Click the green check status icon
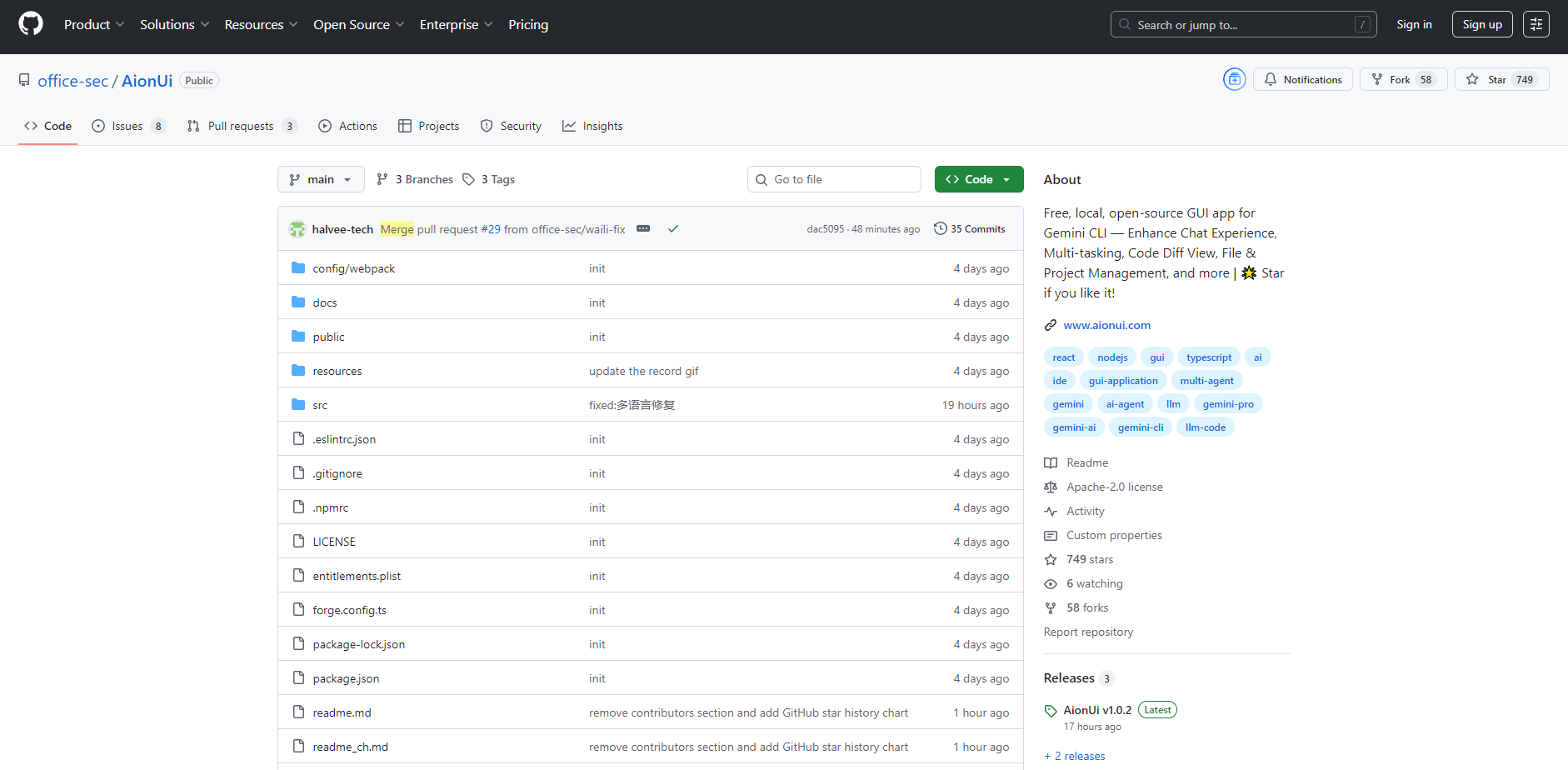 [673, 229]
